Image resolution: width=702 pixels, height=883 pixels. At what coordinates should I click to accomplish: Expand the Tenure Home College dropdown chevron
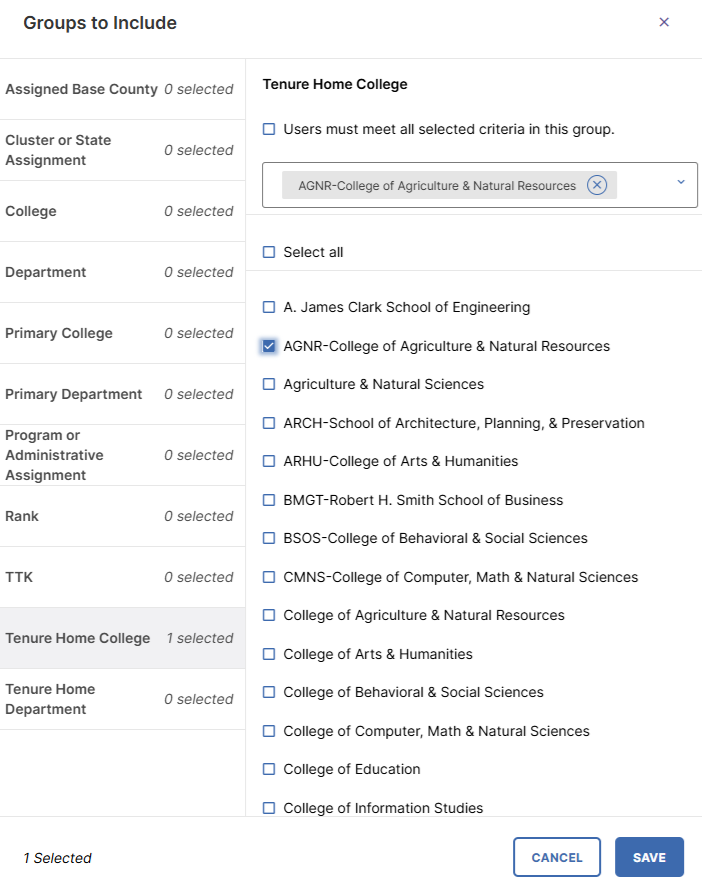pyautogui.click(x=679, y=184)
